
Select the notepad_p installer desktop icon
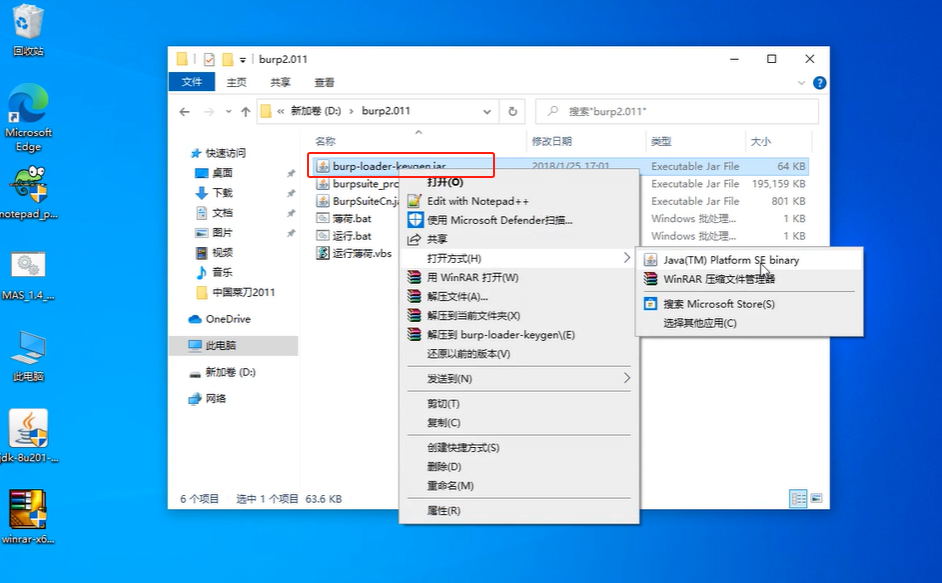tap(28, 192)
